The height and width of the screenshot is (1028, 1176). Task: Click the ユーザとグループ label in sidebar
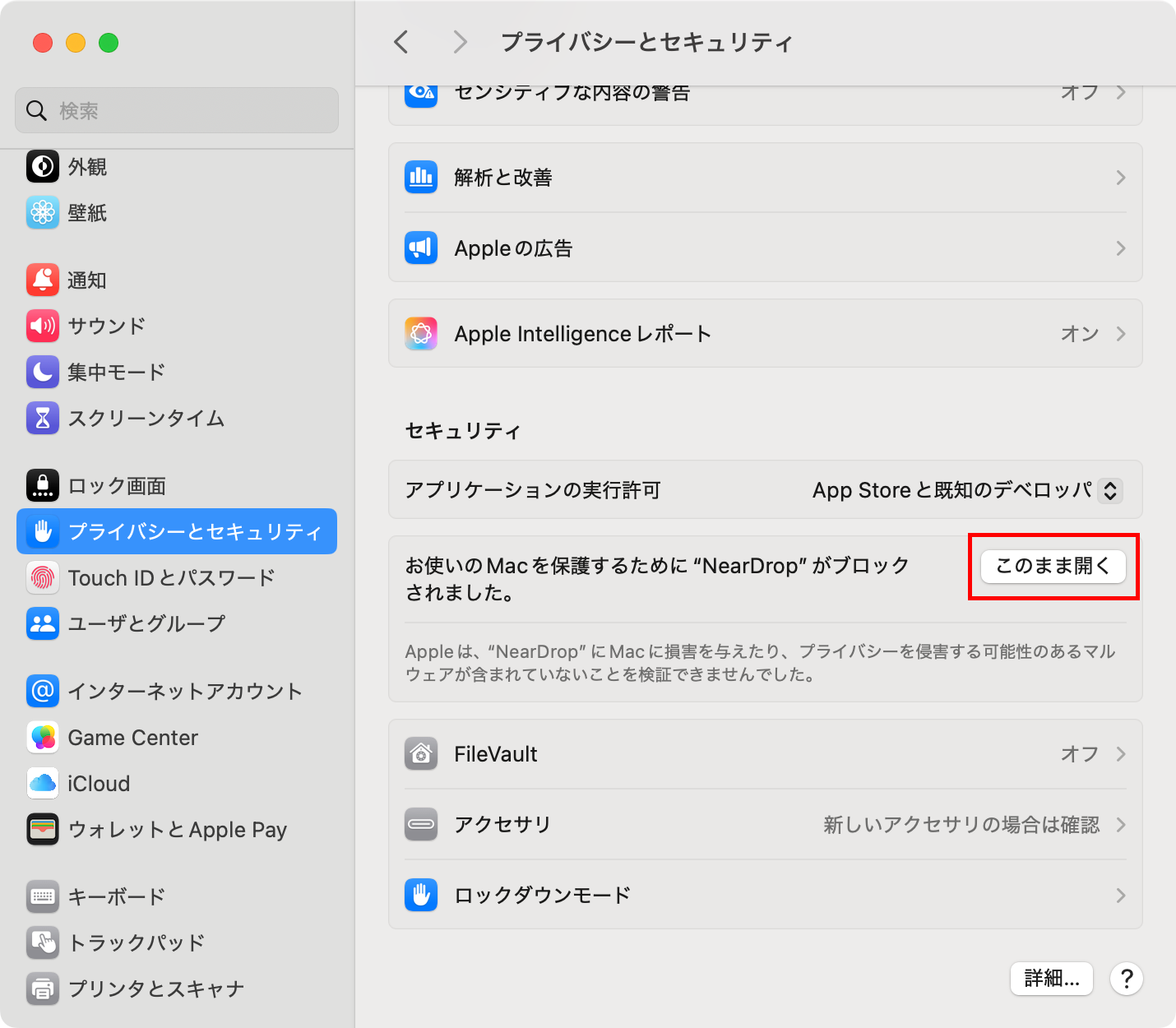tap(146, 624)
